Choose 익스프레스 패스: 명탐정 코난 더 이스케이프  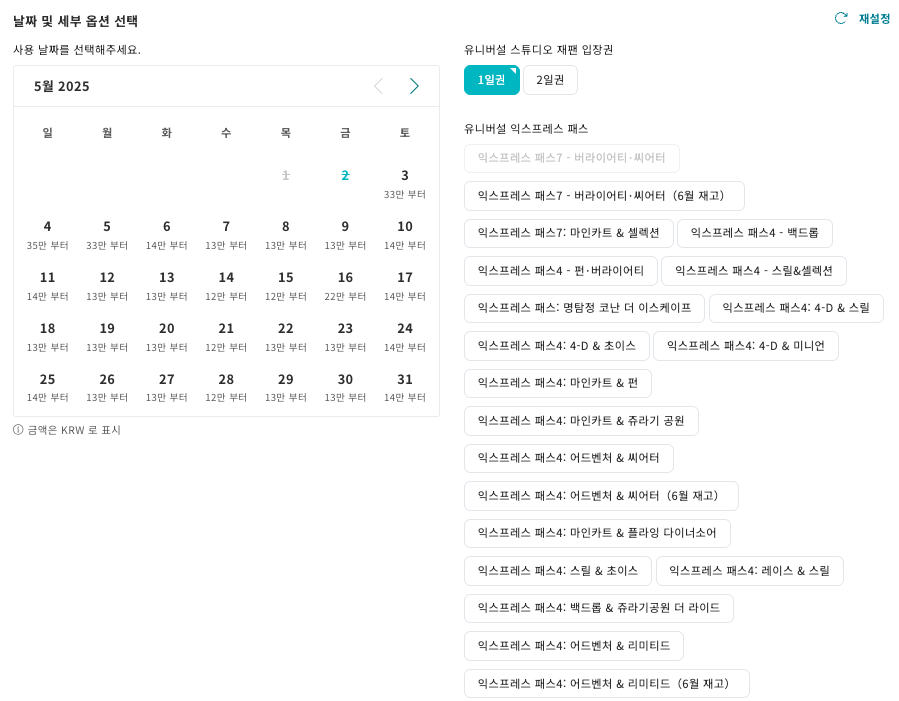[584, 308]
